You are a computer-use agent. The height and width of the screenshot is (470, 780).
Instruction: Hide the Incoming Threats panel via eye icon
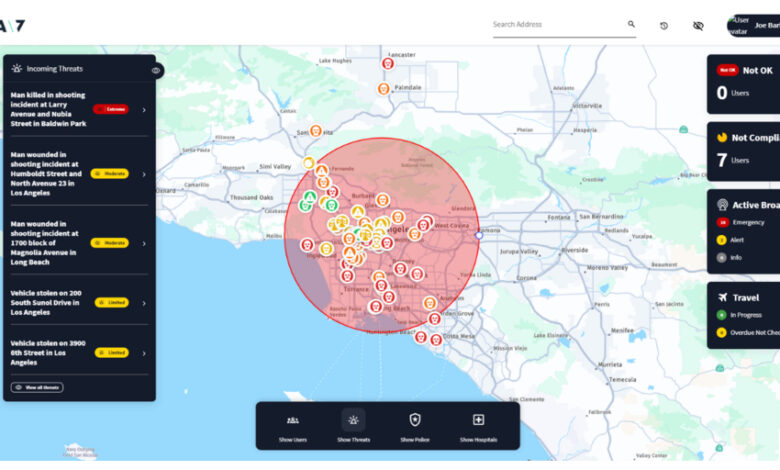[156, 70]
